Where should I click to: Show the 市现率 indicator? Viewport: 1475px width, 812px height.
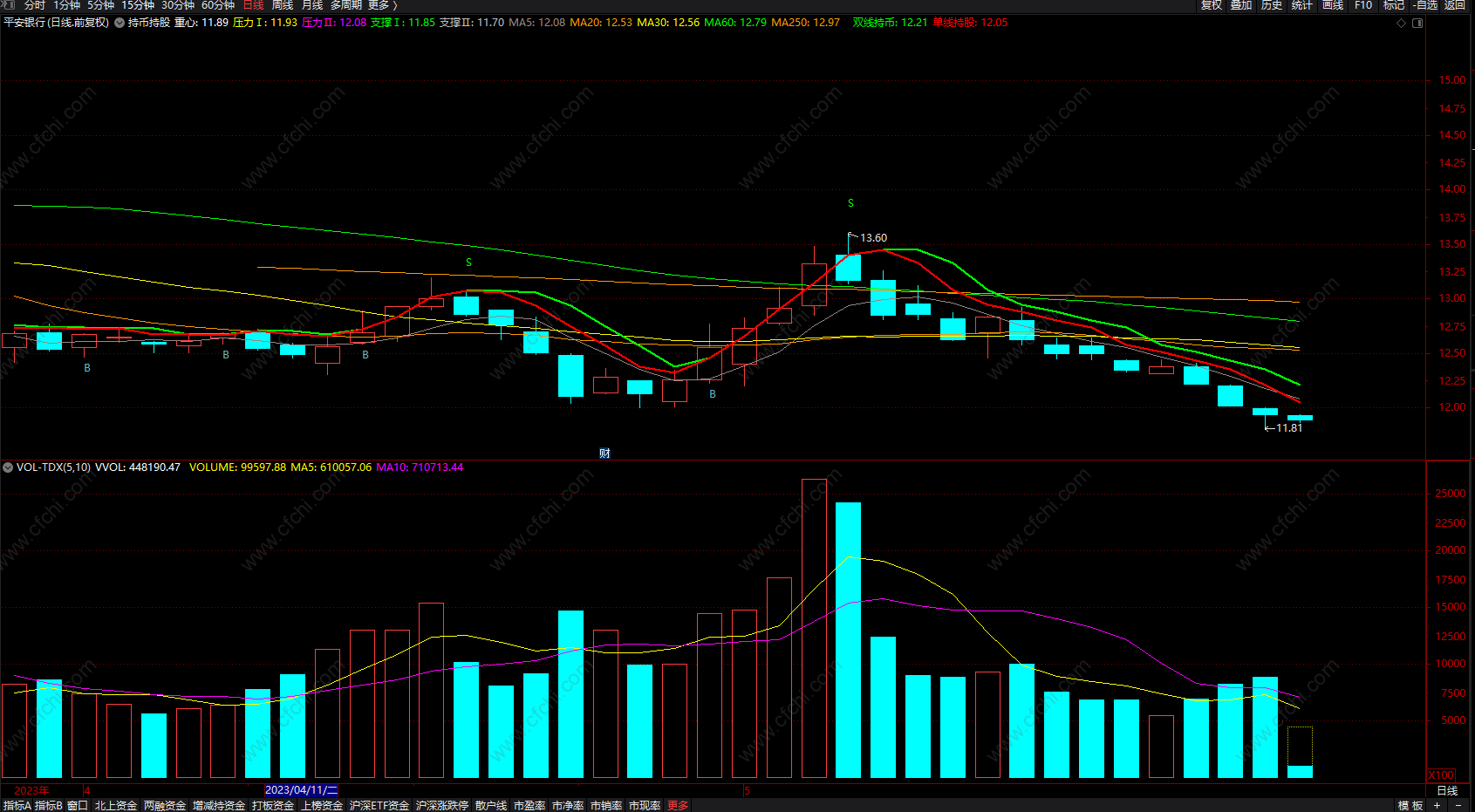point(645,806)
